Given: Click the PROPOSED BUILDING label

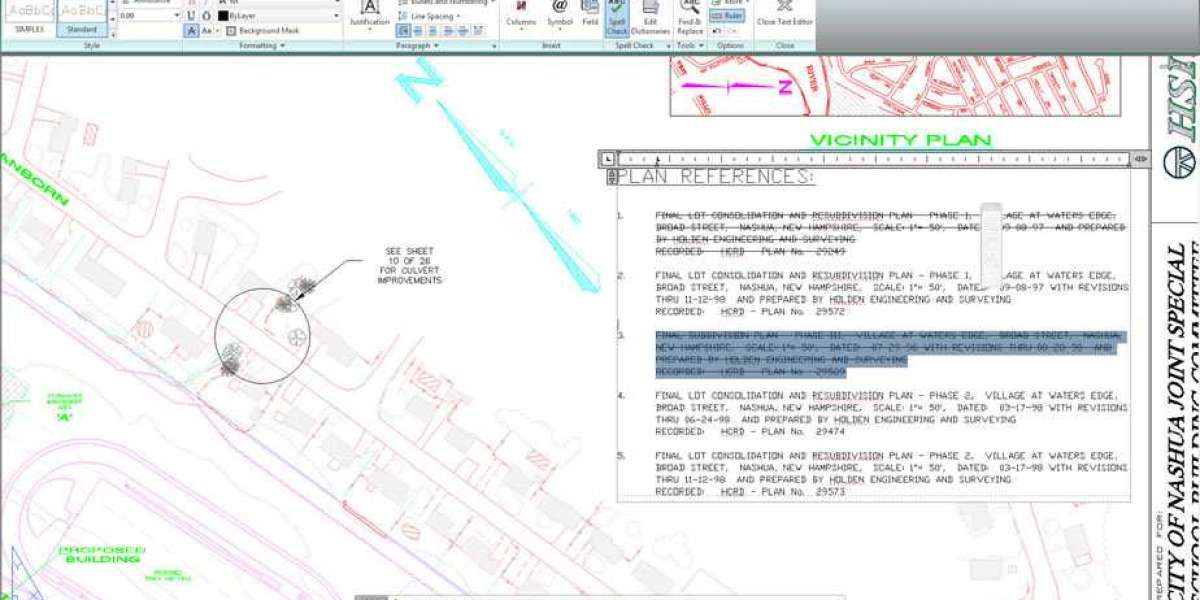Looking at the screenshot, I should point(101,554).
